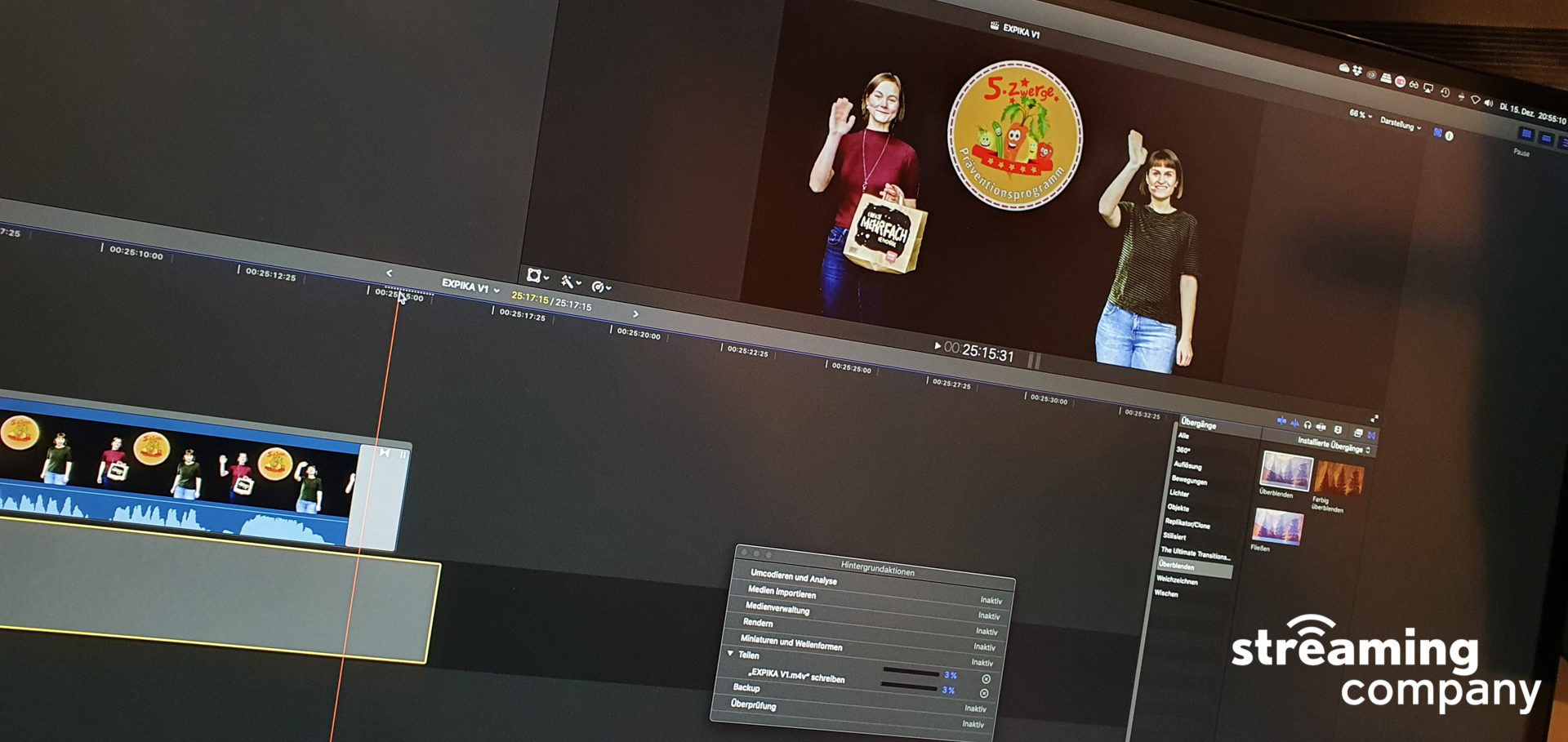Go forward in timeline history arrow
Screen dimensions: 1568x742
[x=635, y=313]
